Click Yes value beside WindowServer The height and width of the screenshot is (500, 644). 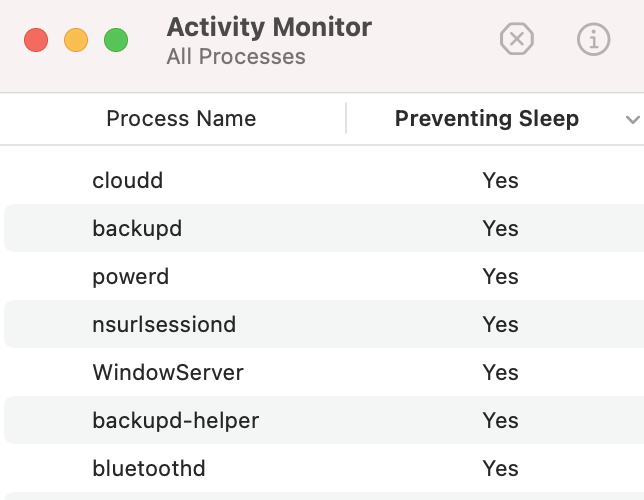500,373
